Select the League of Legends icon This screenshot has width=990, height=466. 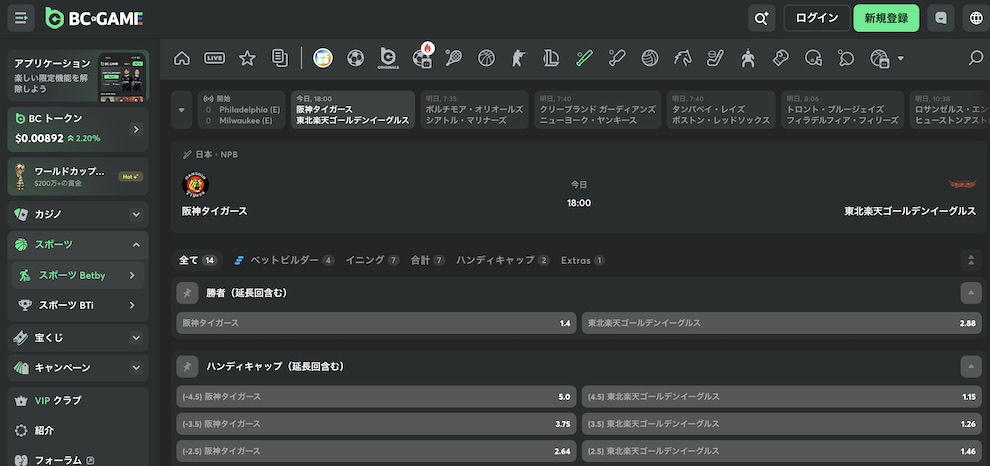[551, 58]
